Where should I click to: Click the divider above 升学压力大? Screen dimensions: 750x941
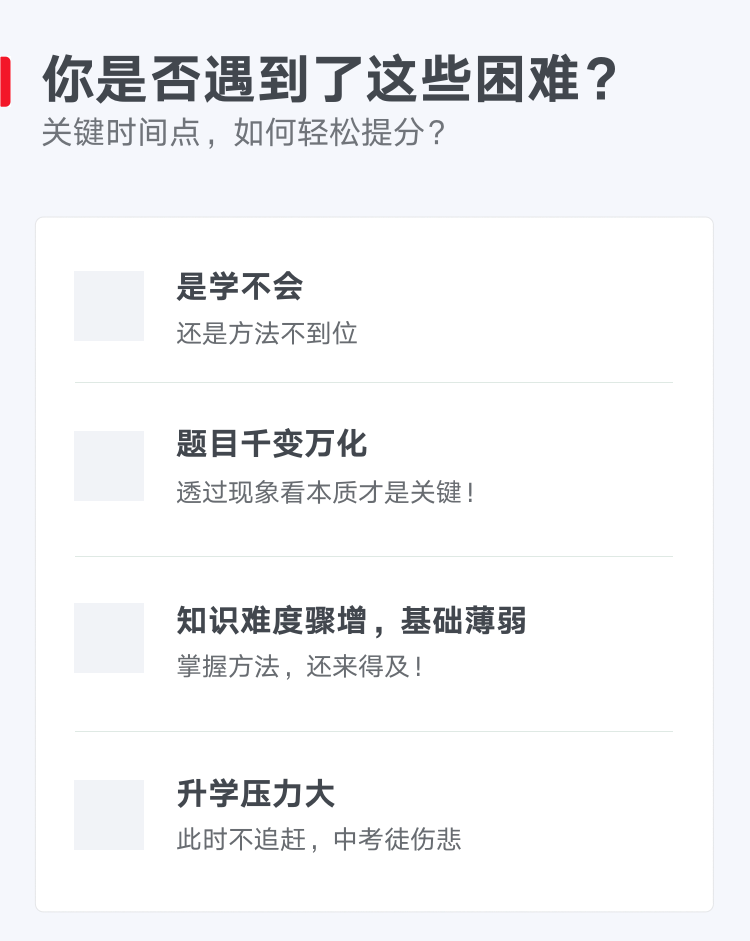(374, 732)
